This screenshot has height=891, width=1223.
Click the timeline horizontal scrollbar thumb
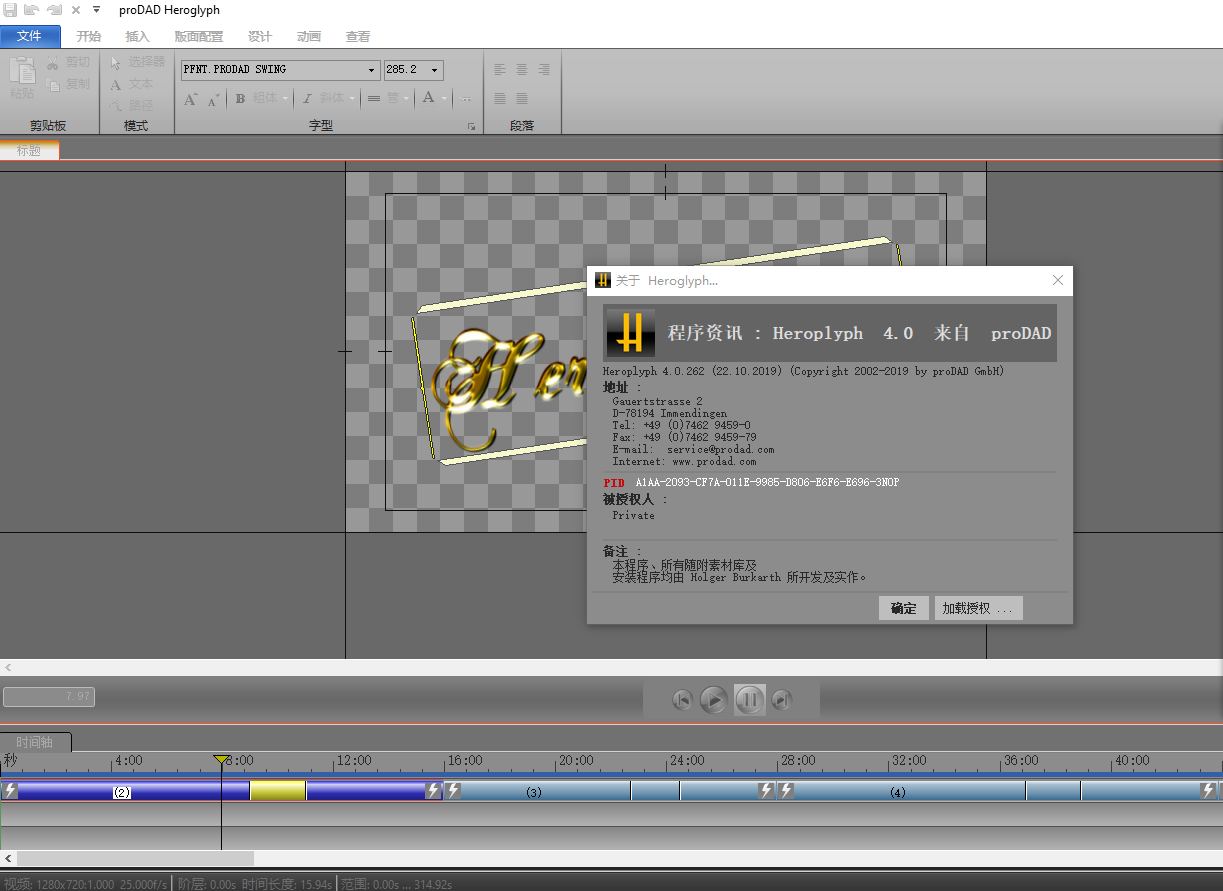pos(135,858)
